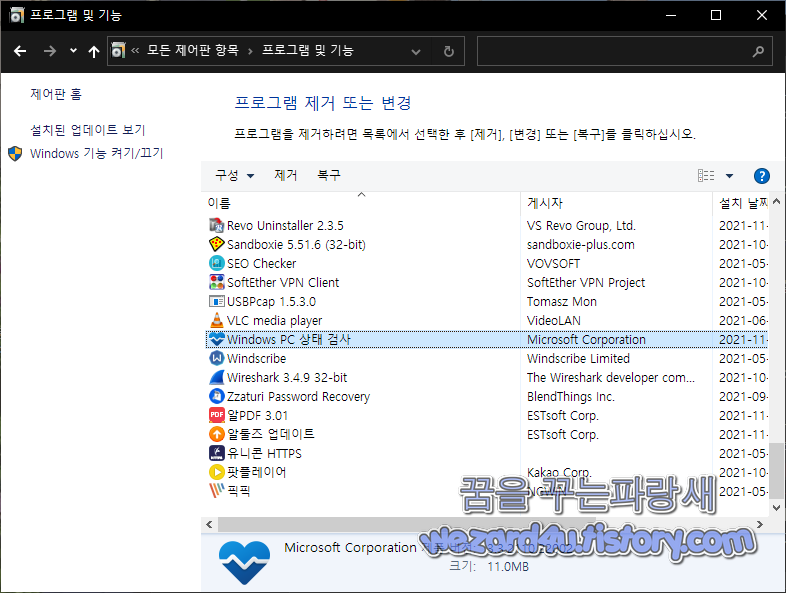
Task: Click the horizontal scrollbar left arrow
Action: coord(209,525)
